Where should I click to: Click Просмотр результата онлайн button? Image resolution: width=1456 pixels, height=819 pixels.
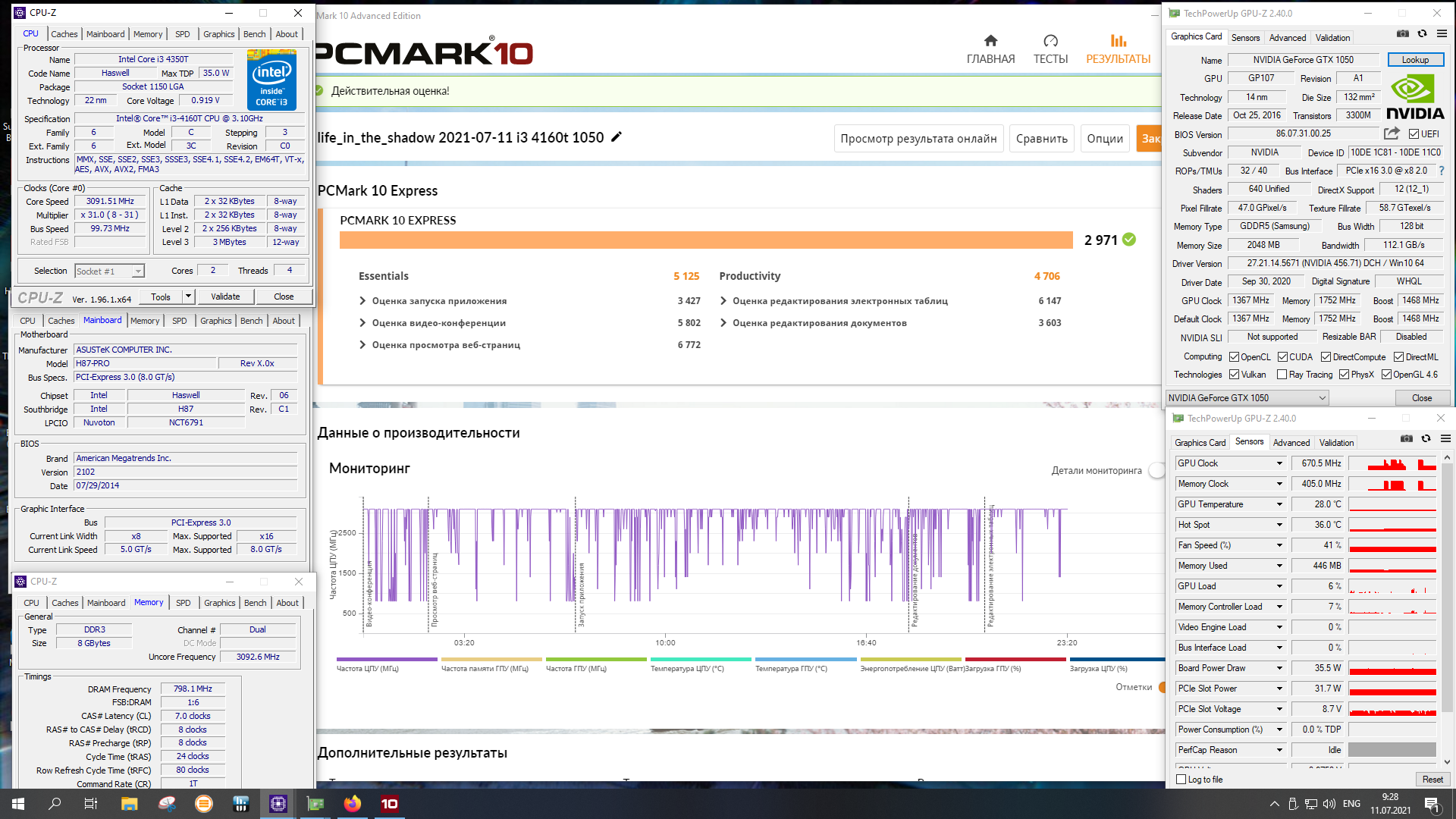[918, 138]
